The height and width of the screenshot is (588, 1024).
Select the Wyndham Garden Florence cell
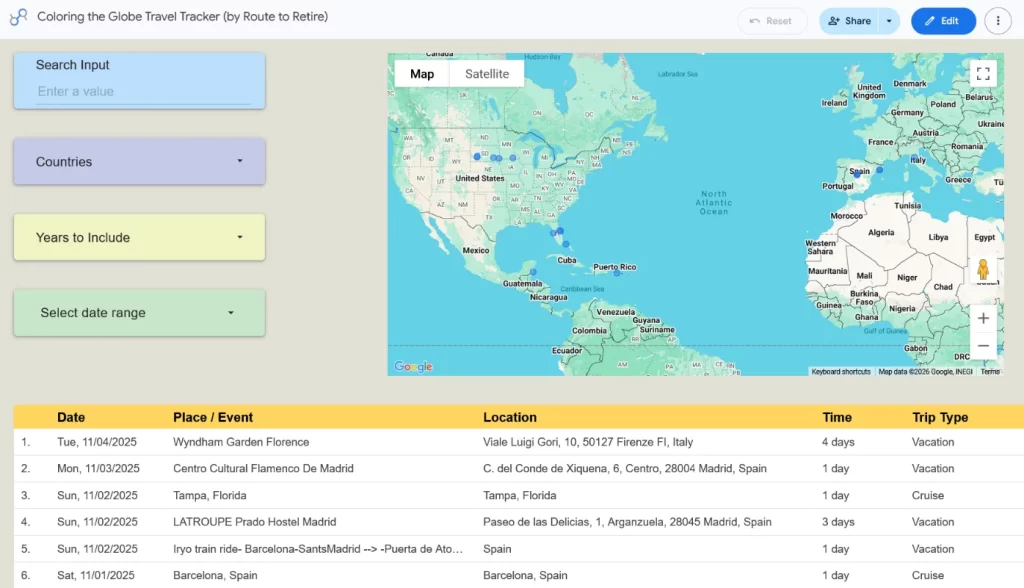click(241, 442)
